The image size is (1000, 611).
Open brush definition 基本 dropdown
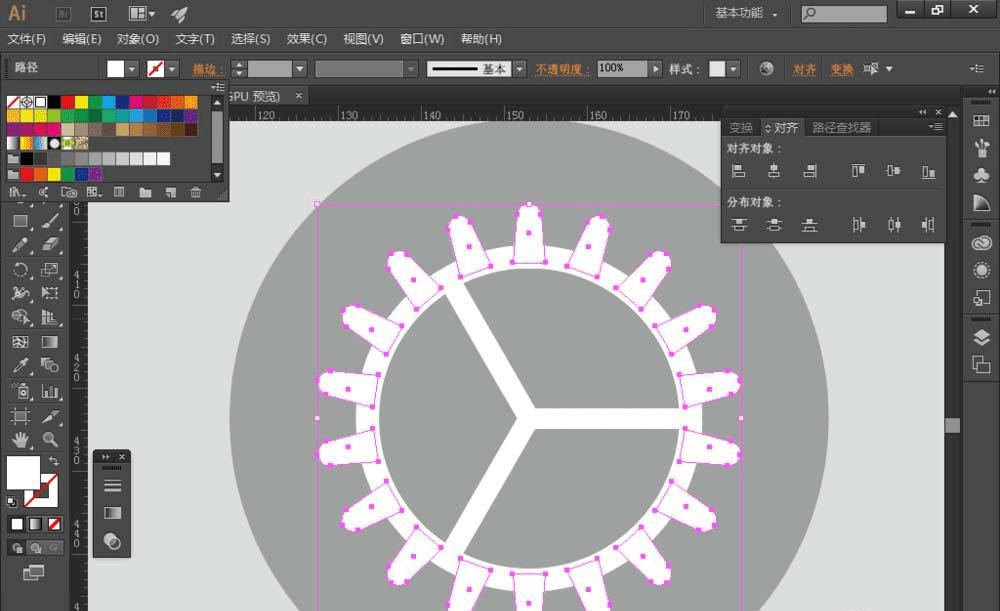pyautogui.click(x=520, y=69)
